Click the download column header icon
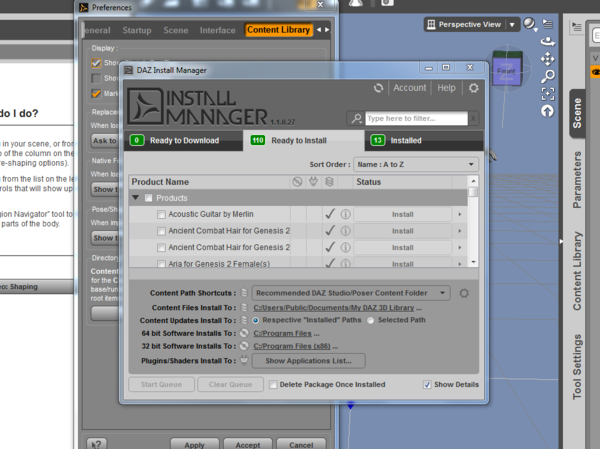 (x=297, y=181)
